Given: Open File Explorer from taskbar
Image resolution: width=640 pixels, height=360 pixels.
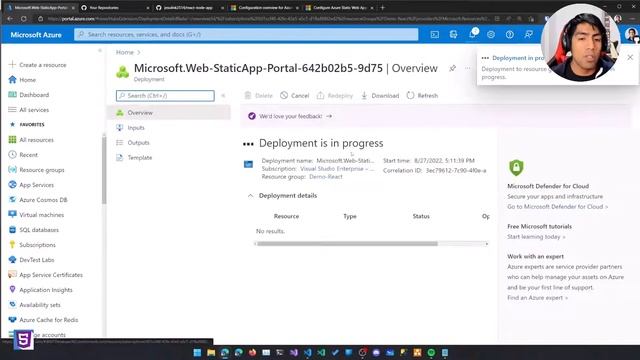Looking at the screenshot, I should [211, 352].
